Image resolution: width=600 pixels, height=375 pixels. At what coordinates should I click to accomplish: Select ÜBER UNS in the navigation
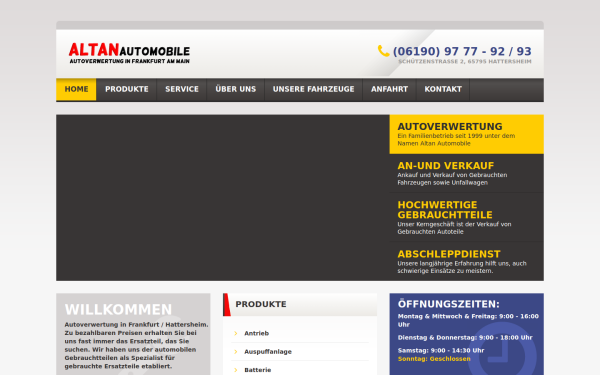click(x=236, y=89)
